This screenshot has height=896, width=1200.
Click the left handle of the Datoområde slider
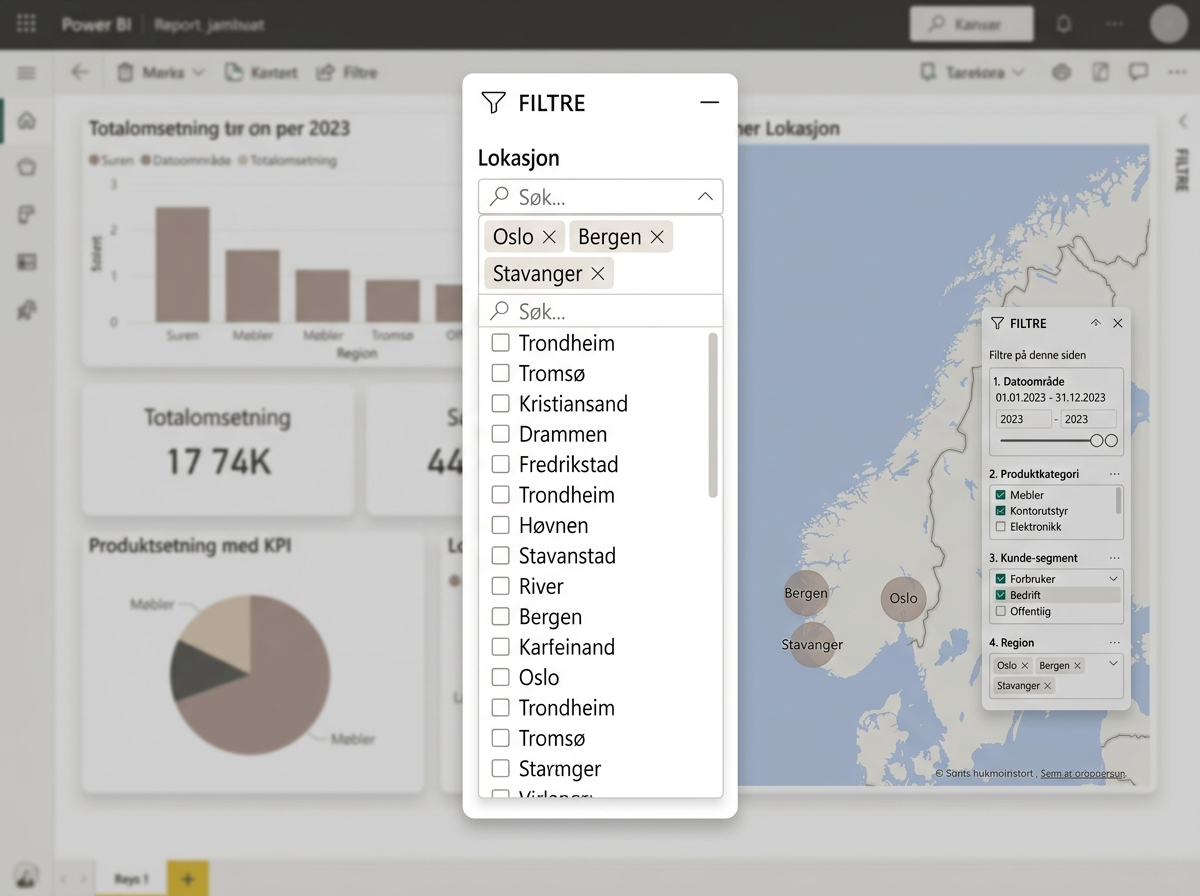point(1097,441)
